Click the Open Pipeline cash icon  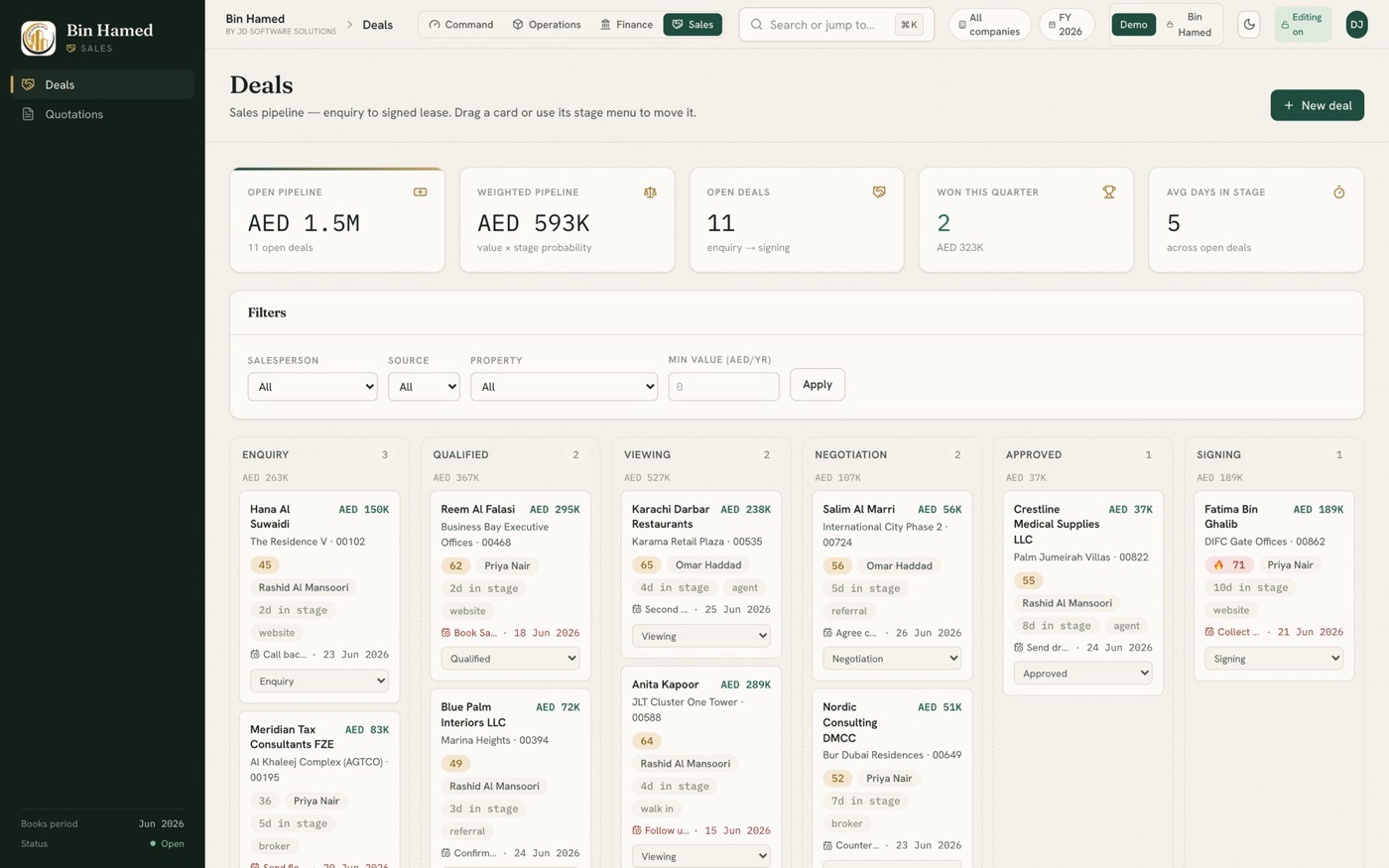[x=420, y=192]
